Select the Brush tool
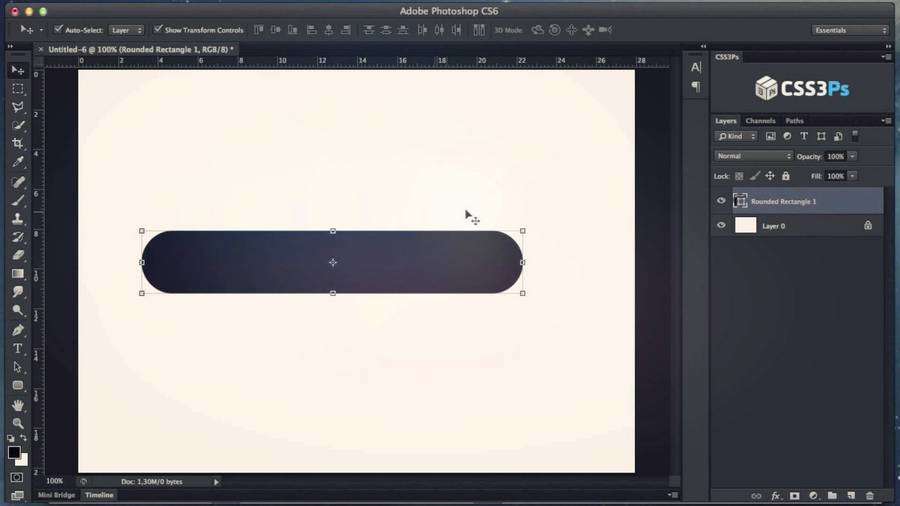Image resolution: width=900 pixels, height=506 pixels. tap(18, 200)
